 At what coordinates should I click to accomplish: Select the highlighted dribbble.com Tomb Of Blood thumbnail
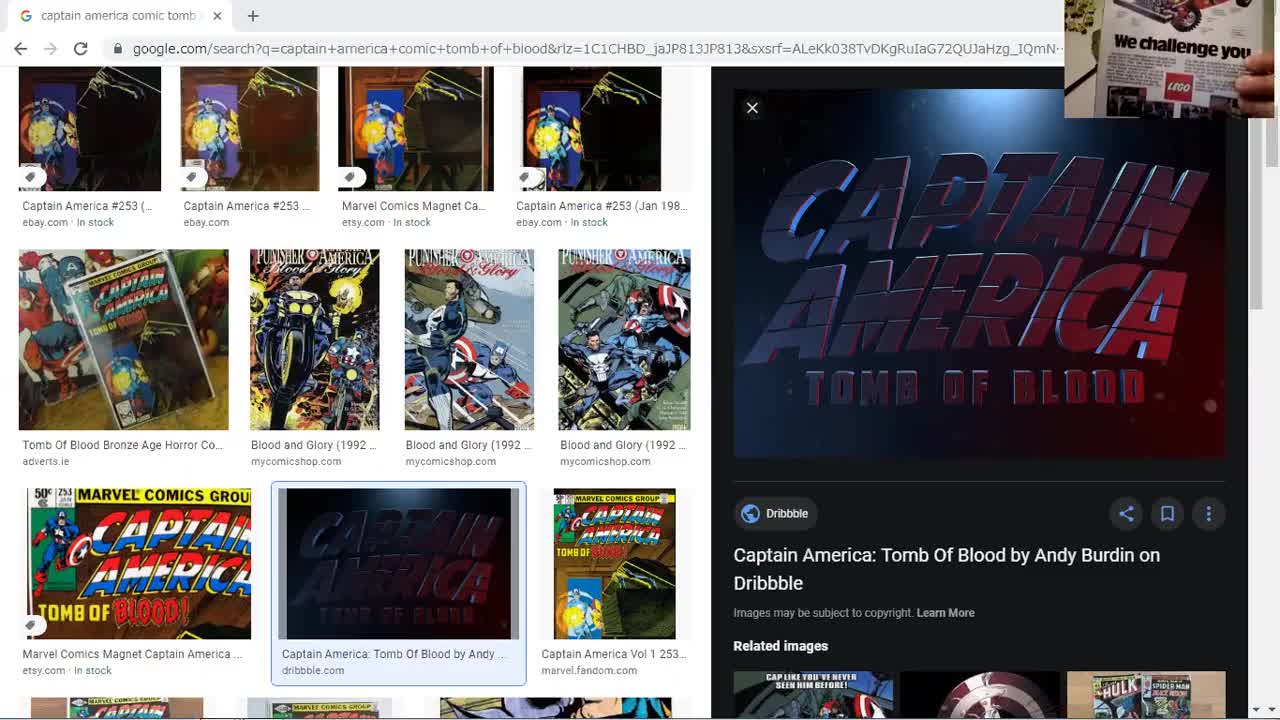pos(399,564)
